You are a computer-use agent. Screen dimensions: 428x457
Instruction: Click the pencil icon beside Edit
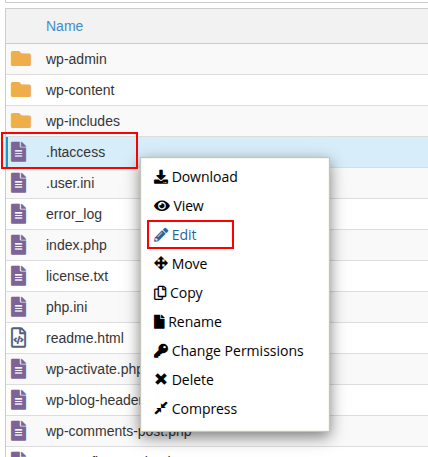point(161,235)
